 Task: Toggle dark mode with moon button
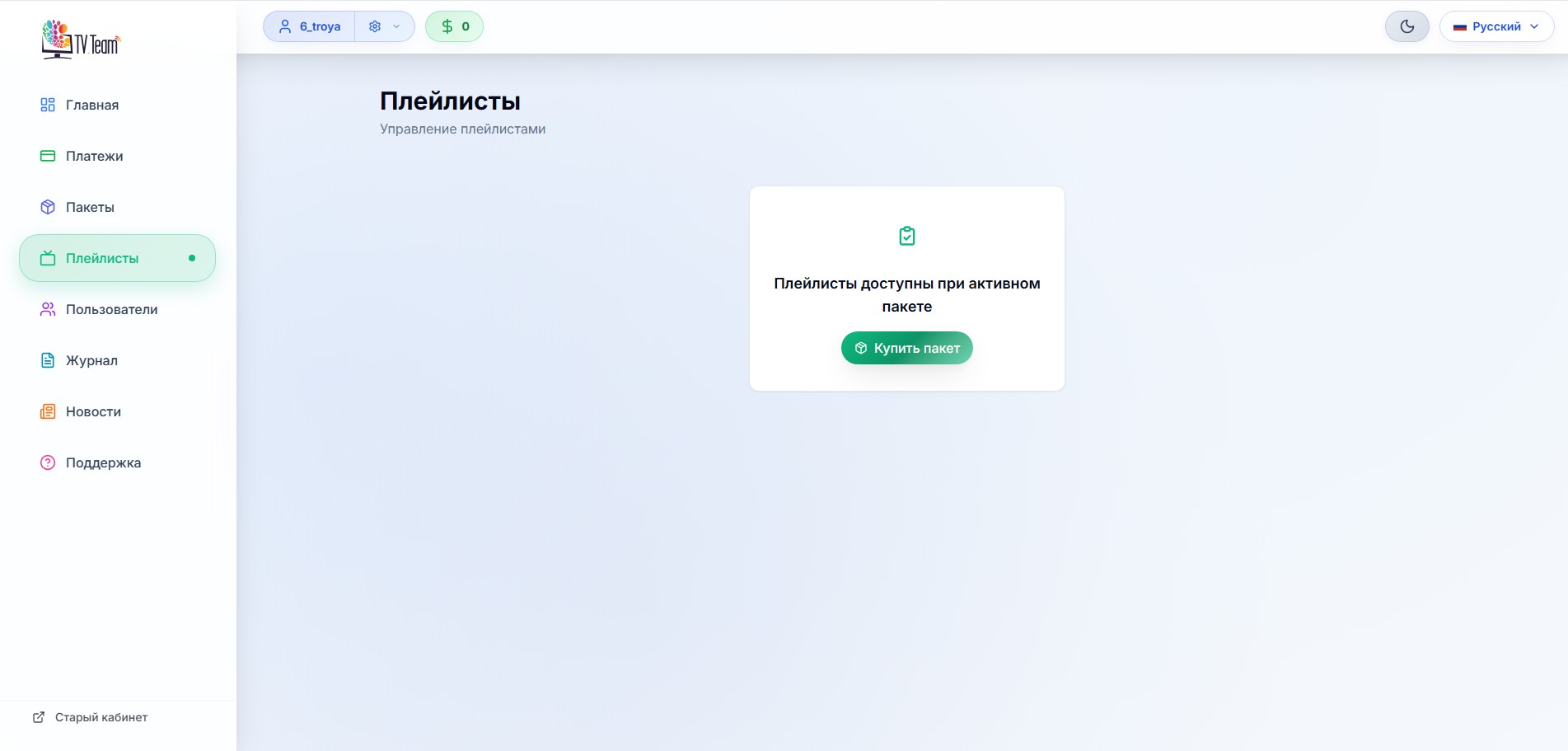[x=1407, y=26]
